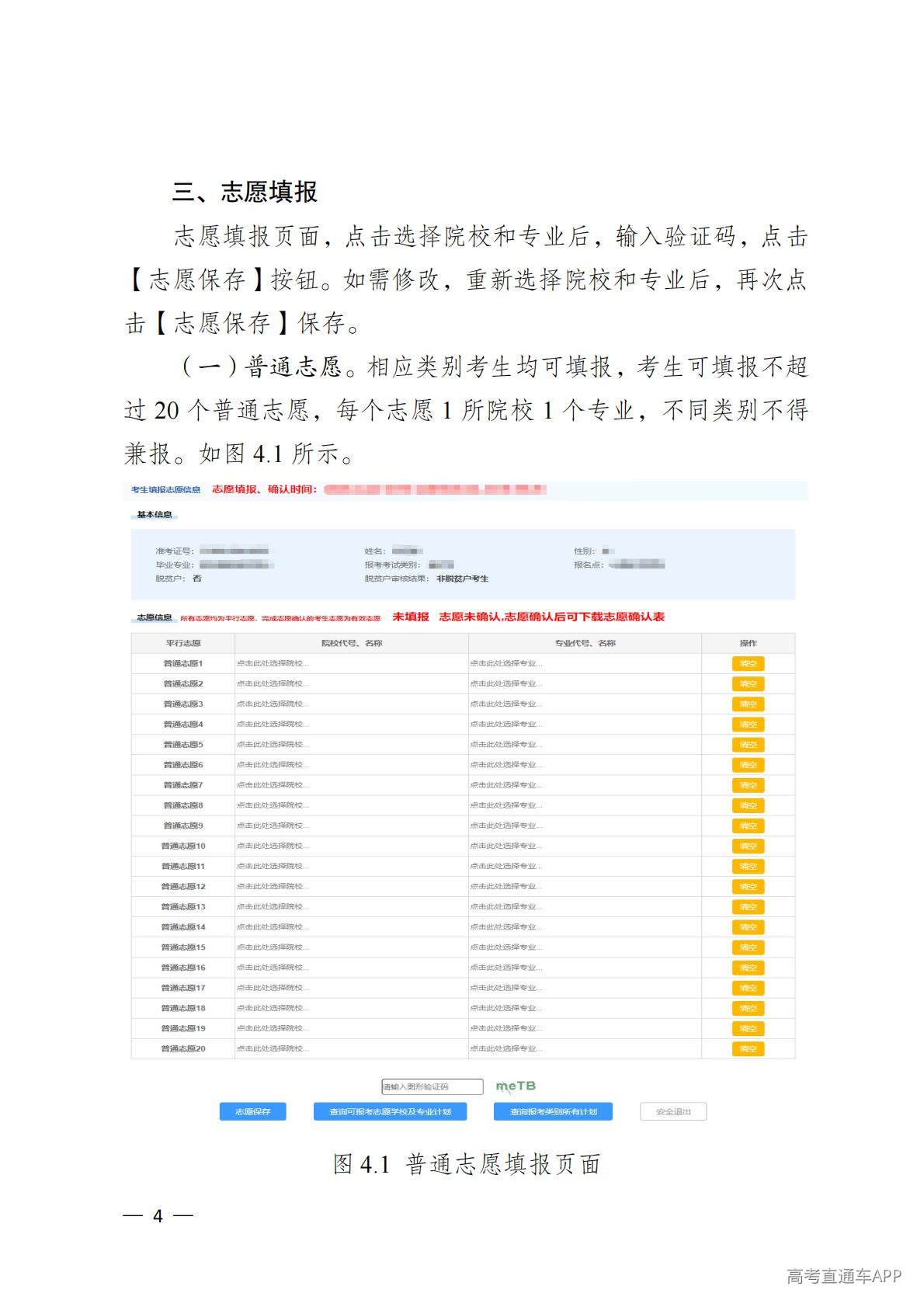Clear 普通志愿6 using 清空

point(748,765)
